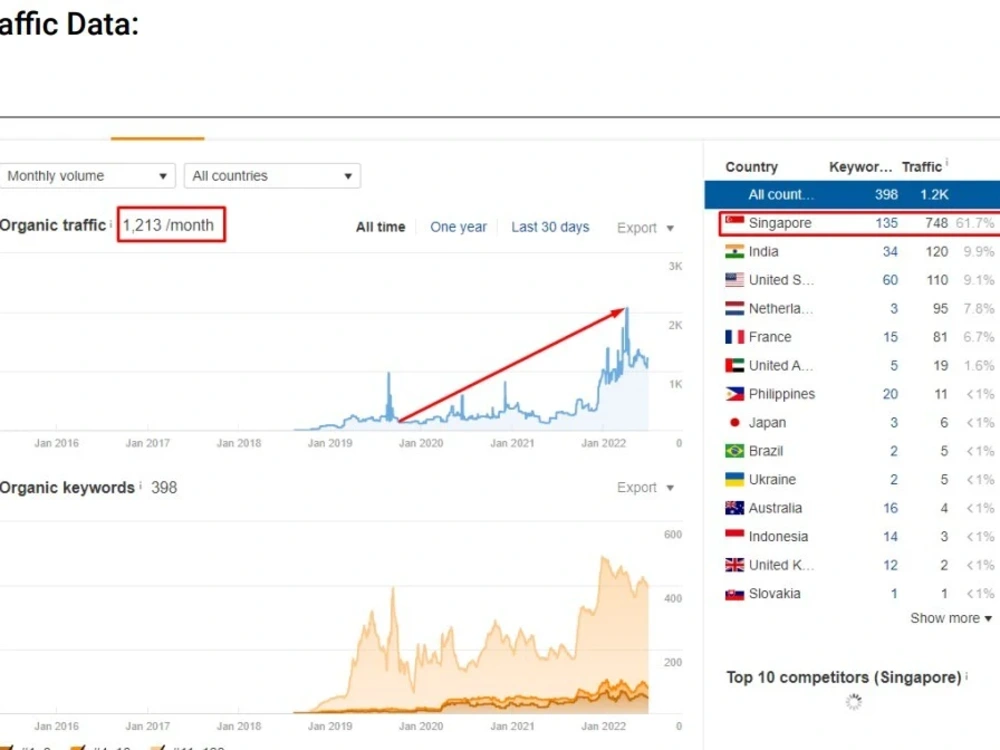Open India keywords count 34
Screen dimensions: 1000x750
point(890,251)
